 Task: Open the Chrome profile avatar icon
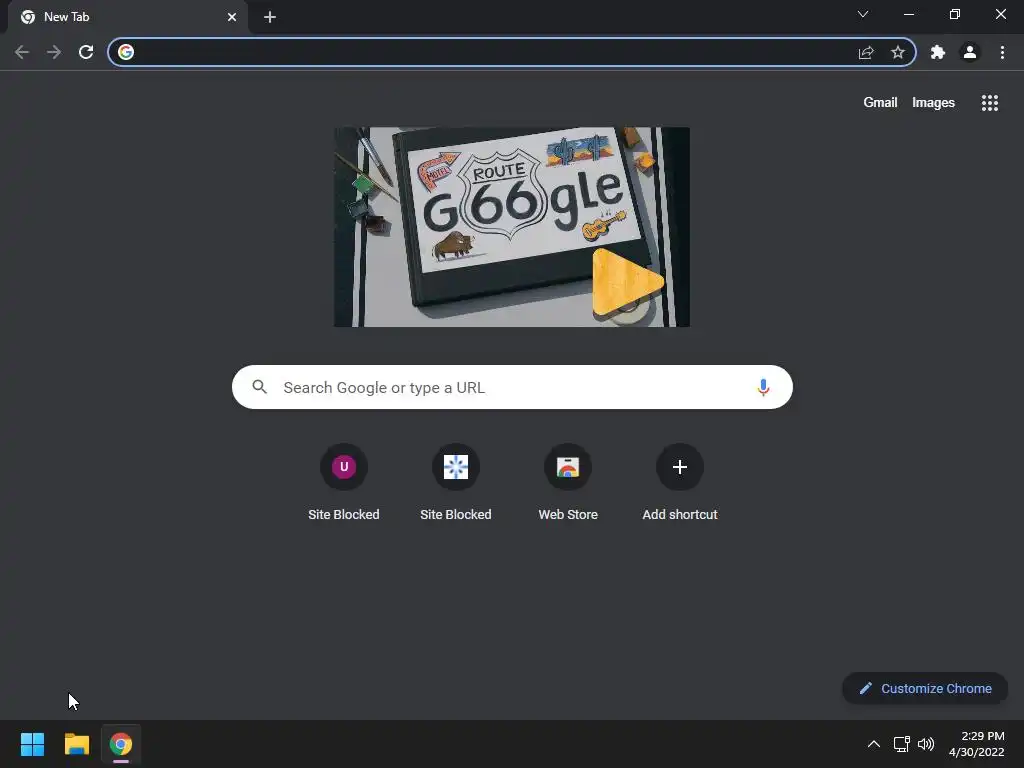[x=970, y=52]
